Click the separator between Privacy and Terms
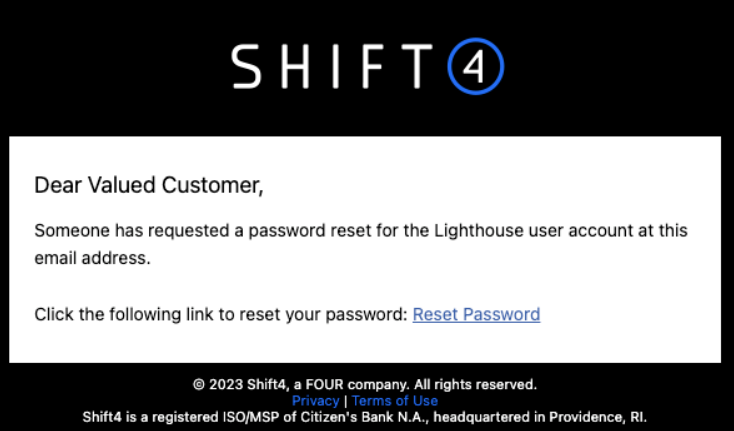Viewport: 734px width, 431px height. click(346, 401)
